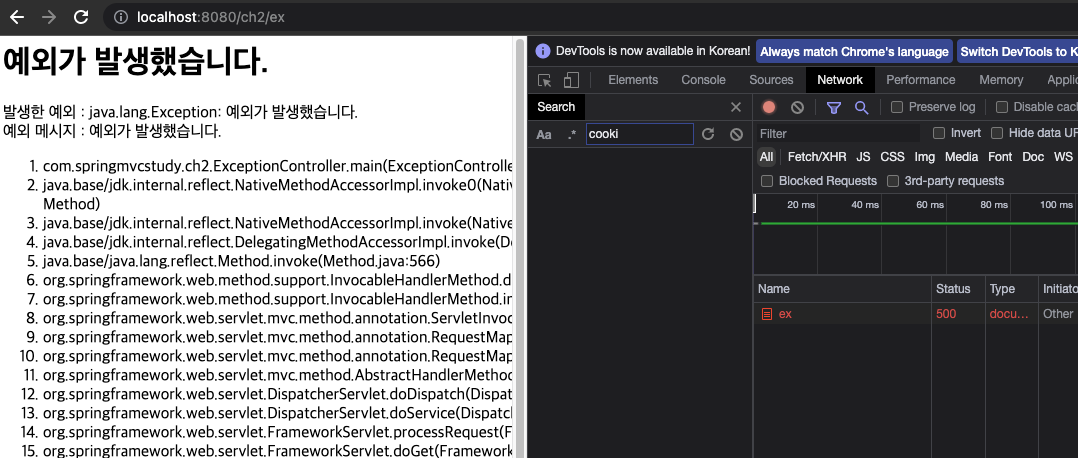
Task: Open site information icon in address bar
Action: tap(121, 17)
